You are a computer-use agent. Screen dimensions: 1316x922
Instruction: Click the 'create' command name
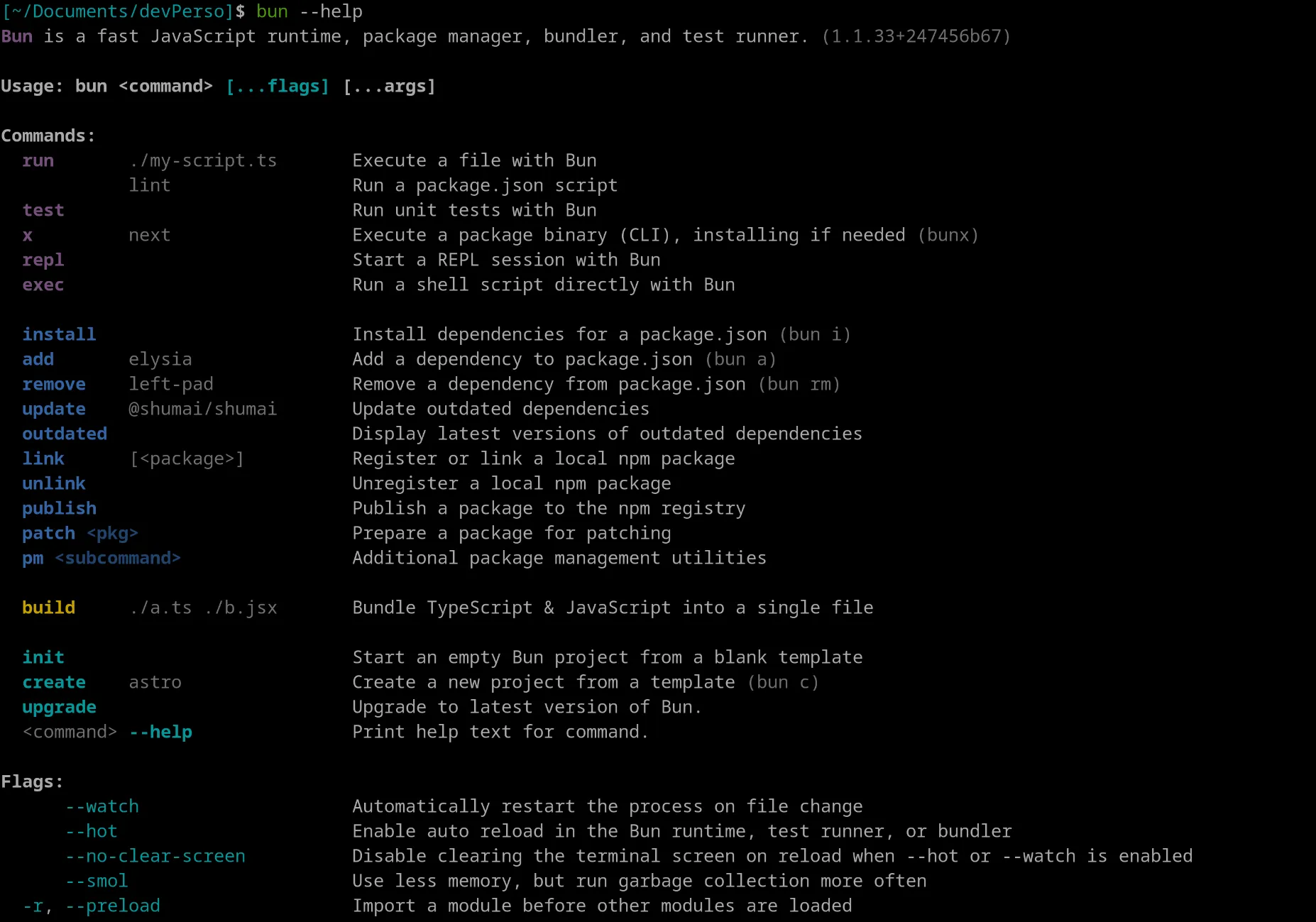point(54,683)
